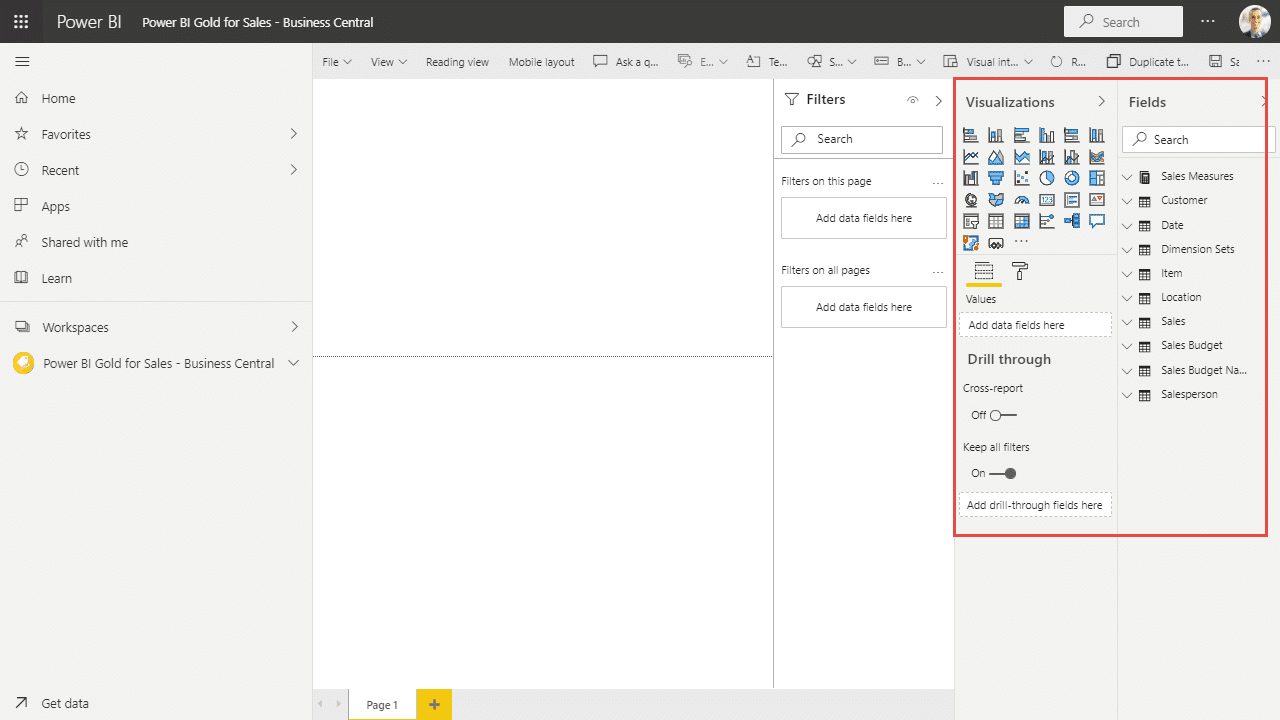Open the Fields well tab in Visualizations
The width and height of the screenshot is (1280, 720).
tap(983, 271)
